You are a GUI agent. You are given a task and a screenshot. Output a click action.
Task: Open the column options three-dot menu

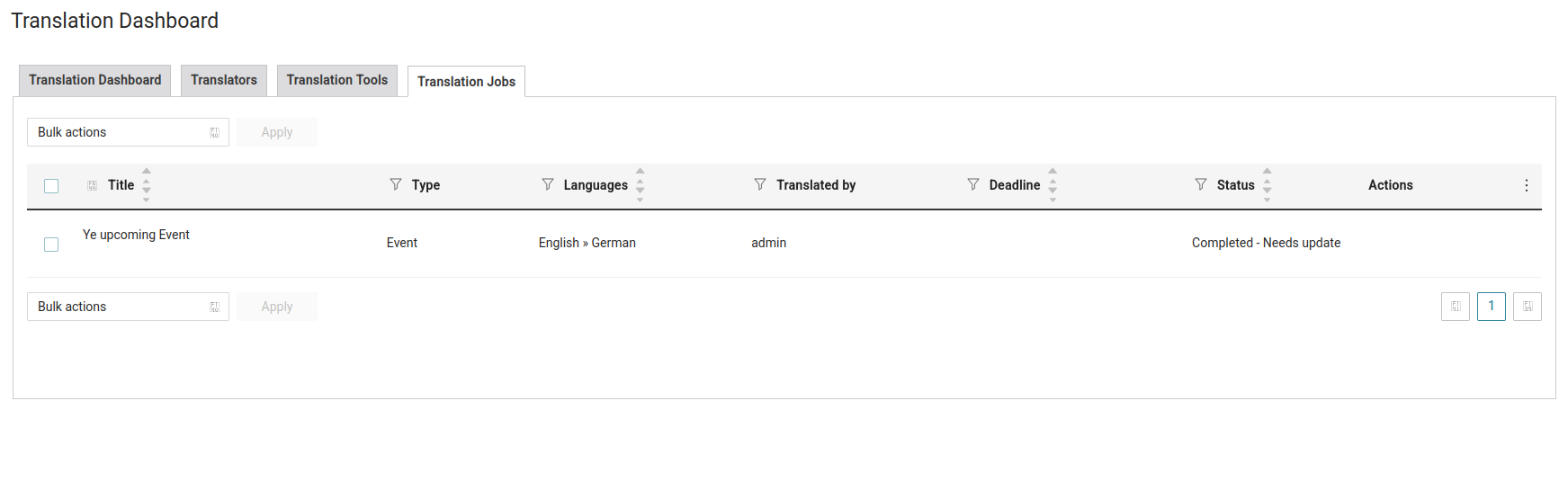(x=1527, y=185)
